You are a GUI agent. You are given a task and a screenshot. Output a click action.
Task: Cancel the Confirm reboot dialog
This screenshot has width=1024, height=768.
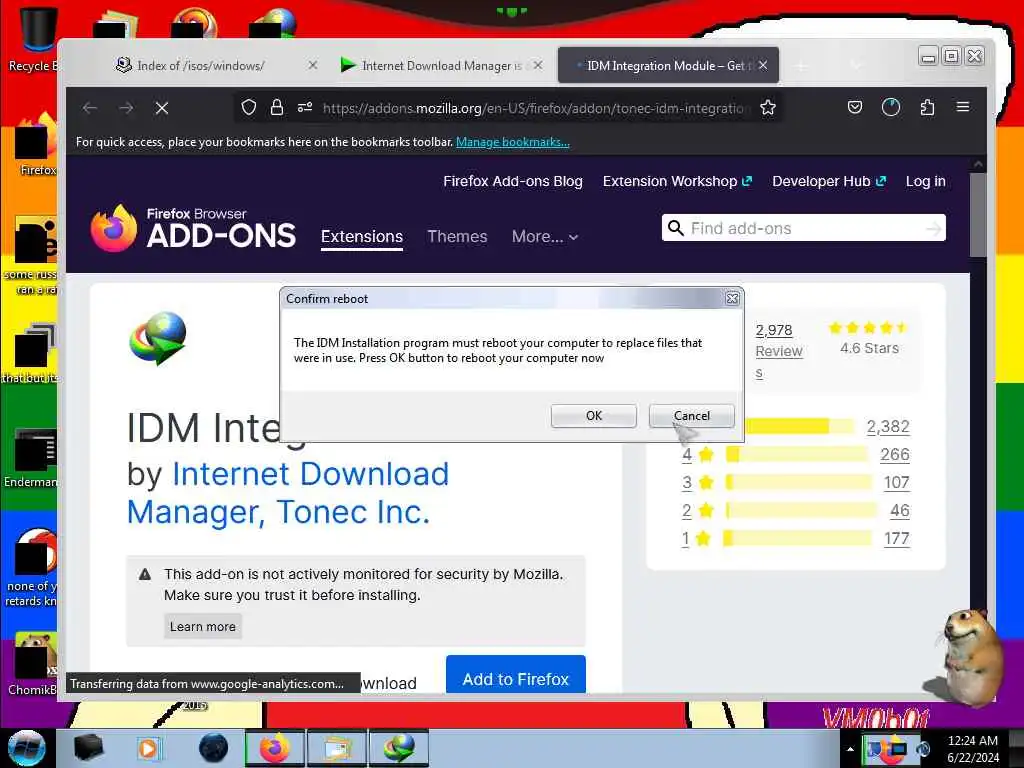point(691,416)
